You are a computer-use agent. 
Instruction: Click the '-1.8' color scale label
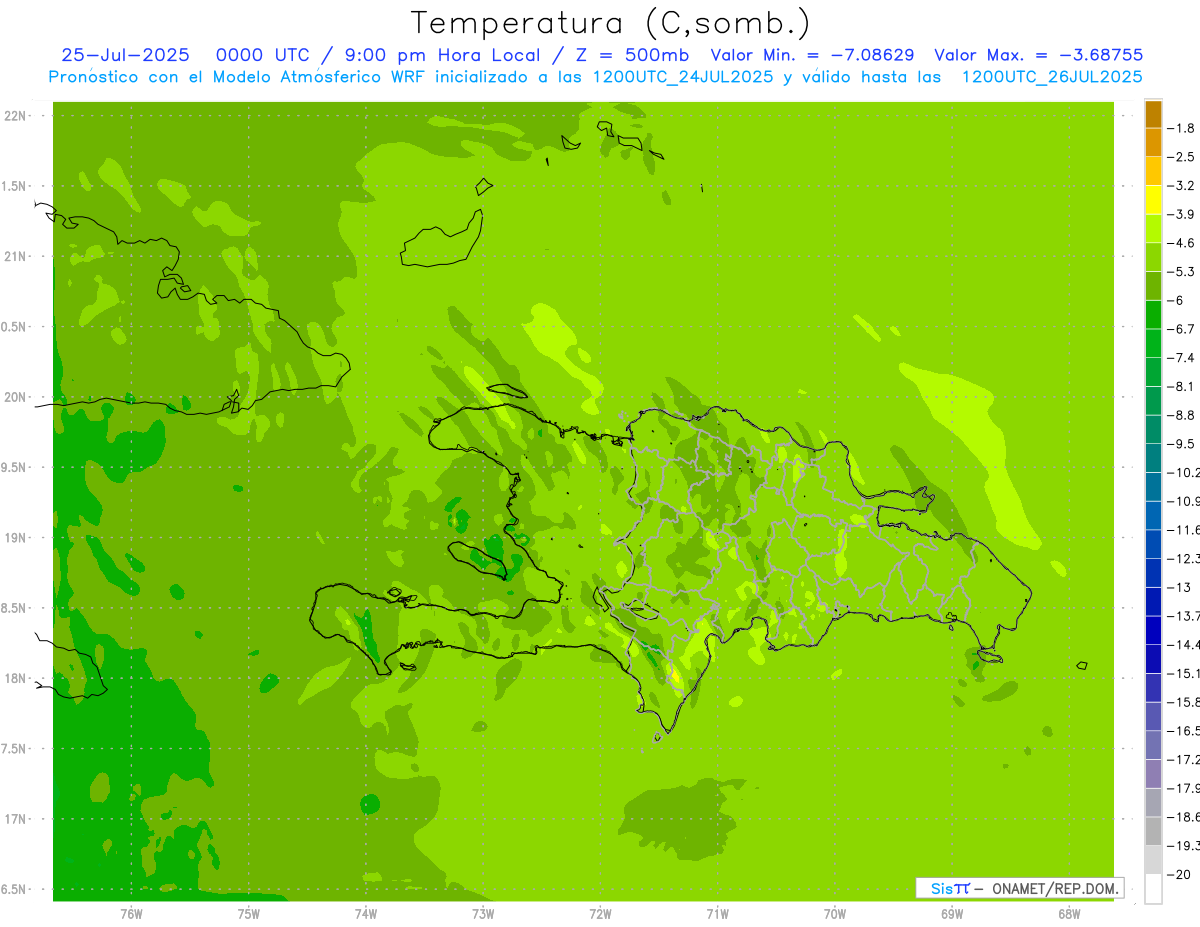tap(1181, 128)
